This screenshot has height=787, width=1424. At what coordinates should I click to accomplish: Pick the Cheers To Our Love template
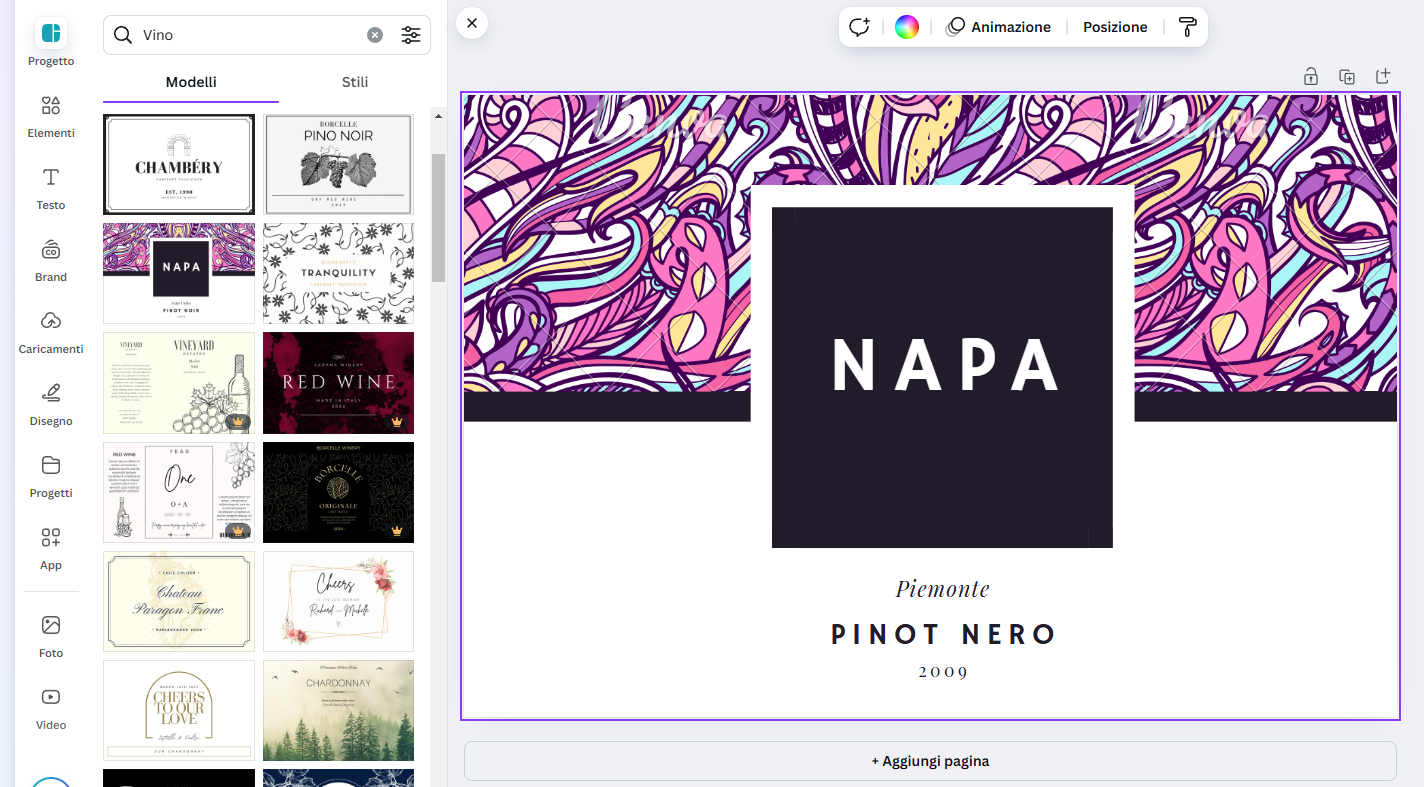point(179,710)
